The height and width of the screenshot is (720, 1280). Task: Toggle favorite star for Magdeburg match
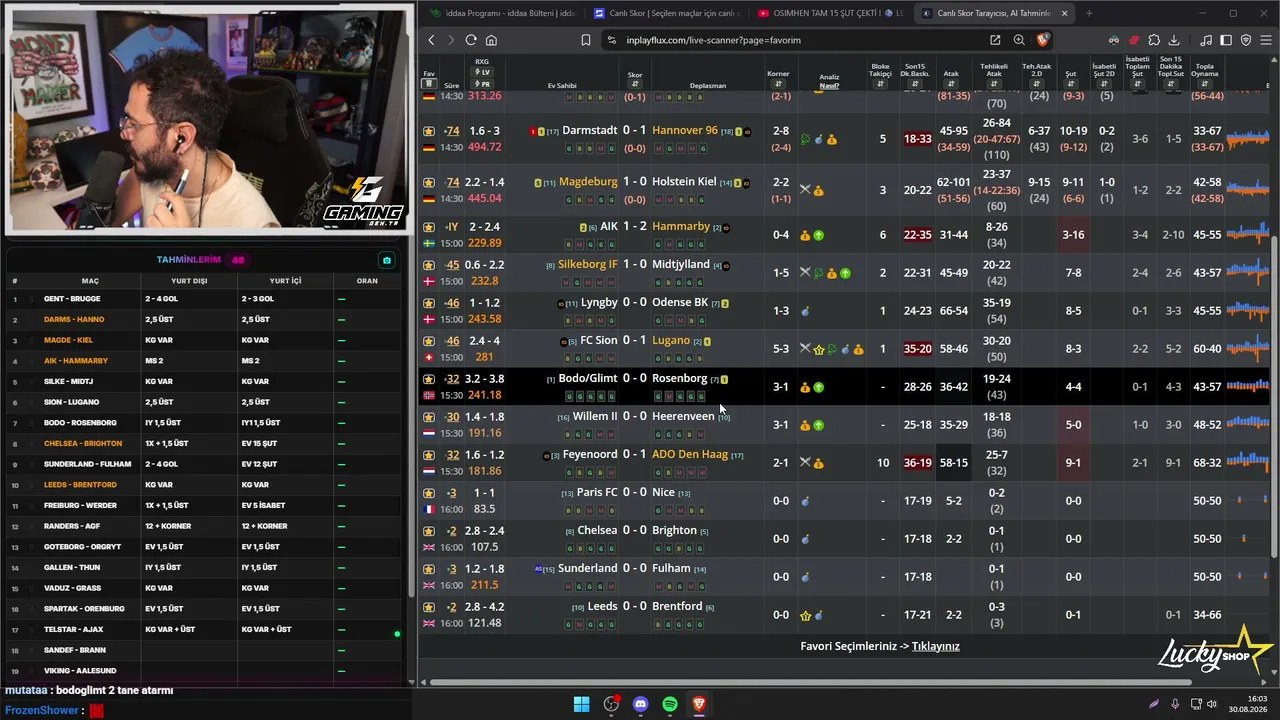(429, 183)
